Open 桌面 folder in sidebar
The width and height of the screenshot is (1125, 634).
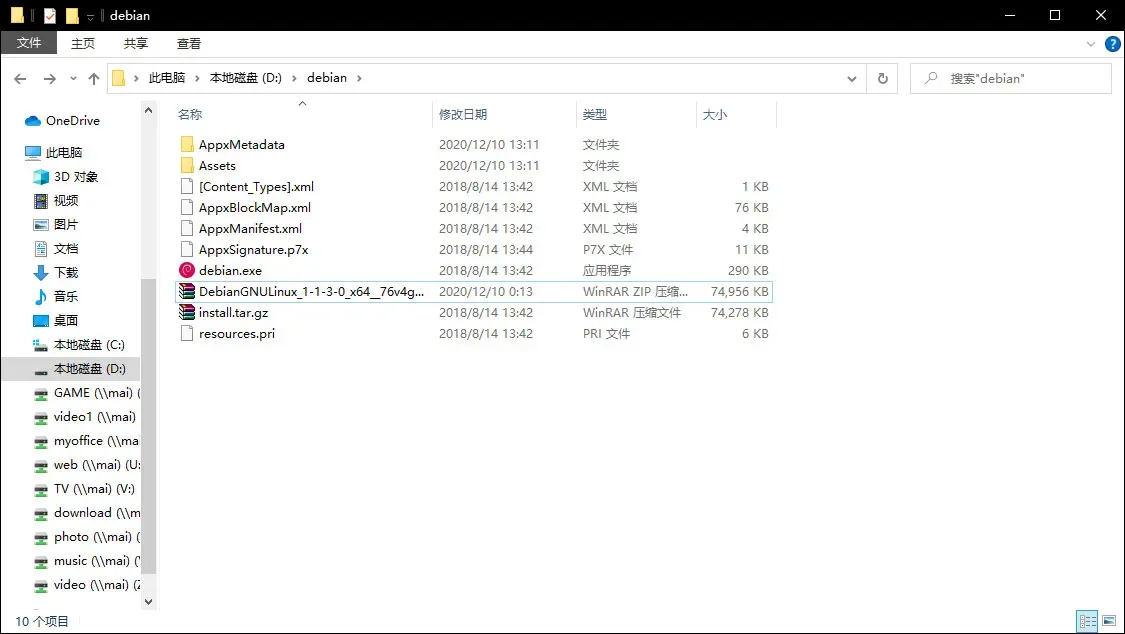coord(56,321)
